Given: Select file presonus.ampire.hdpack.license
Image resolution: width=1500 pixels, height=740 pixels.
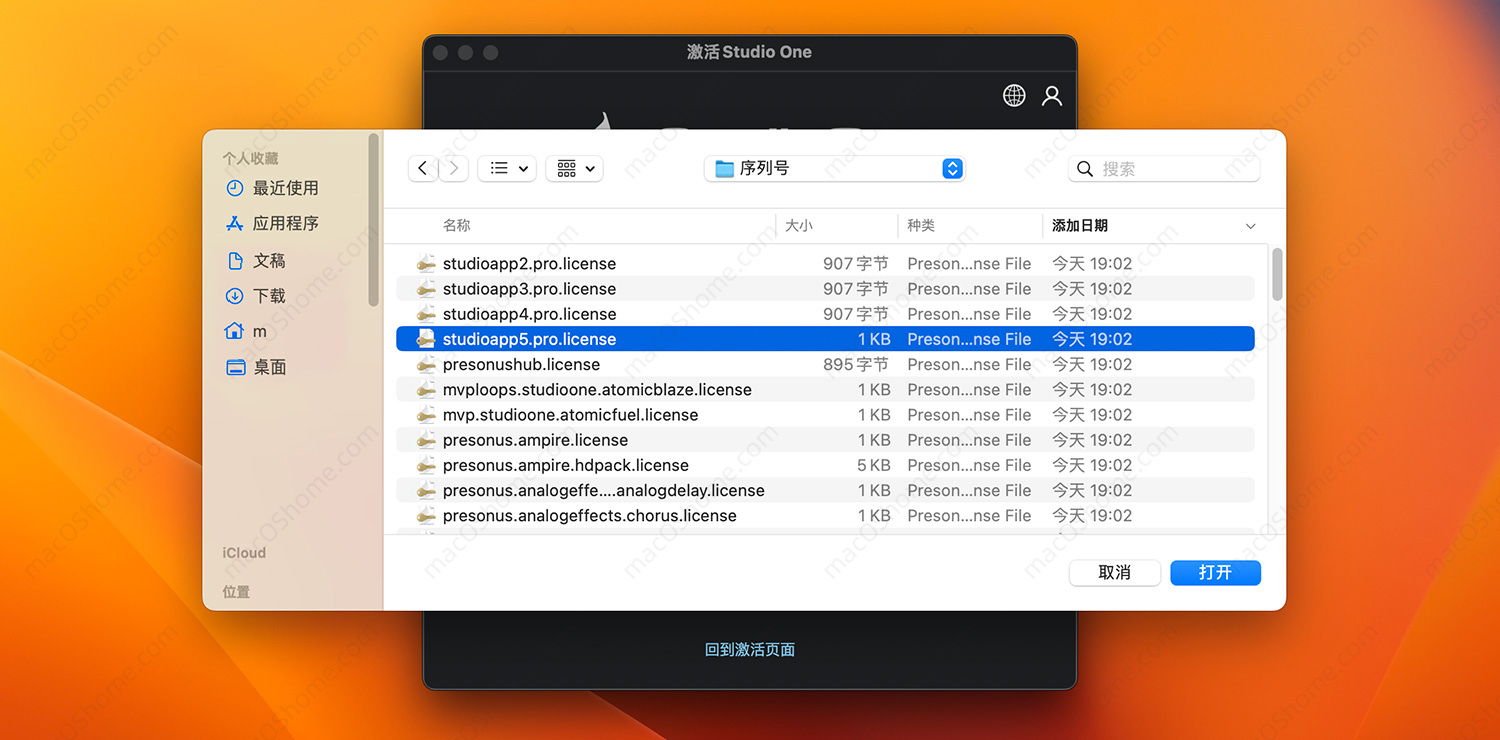Looking at the screenshot, I should (825, 465).
